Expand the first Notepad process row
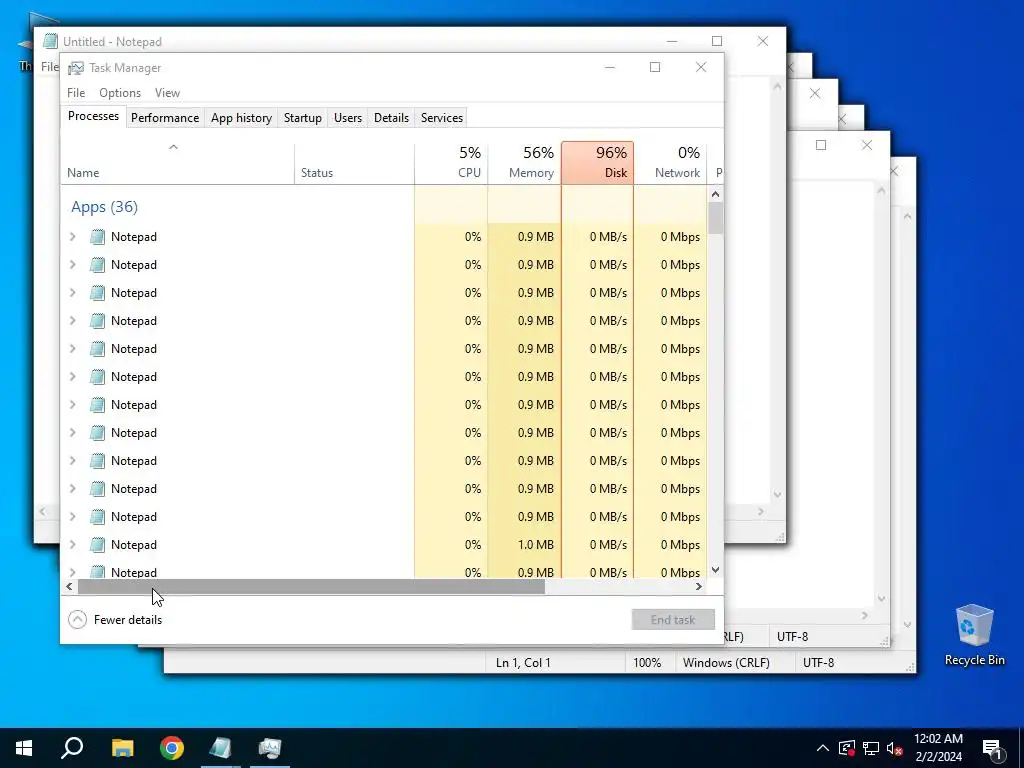This screenshot has height=768, width=1024. click(x=72, y=236)
